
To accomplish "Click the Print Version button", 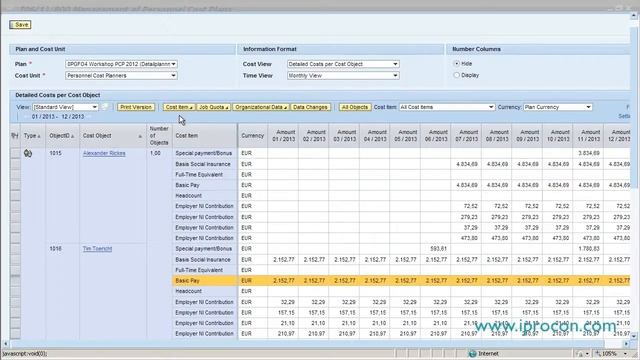I will [x=136, y=107].
